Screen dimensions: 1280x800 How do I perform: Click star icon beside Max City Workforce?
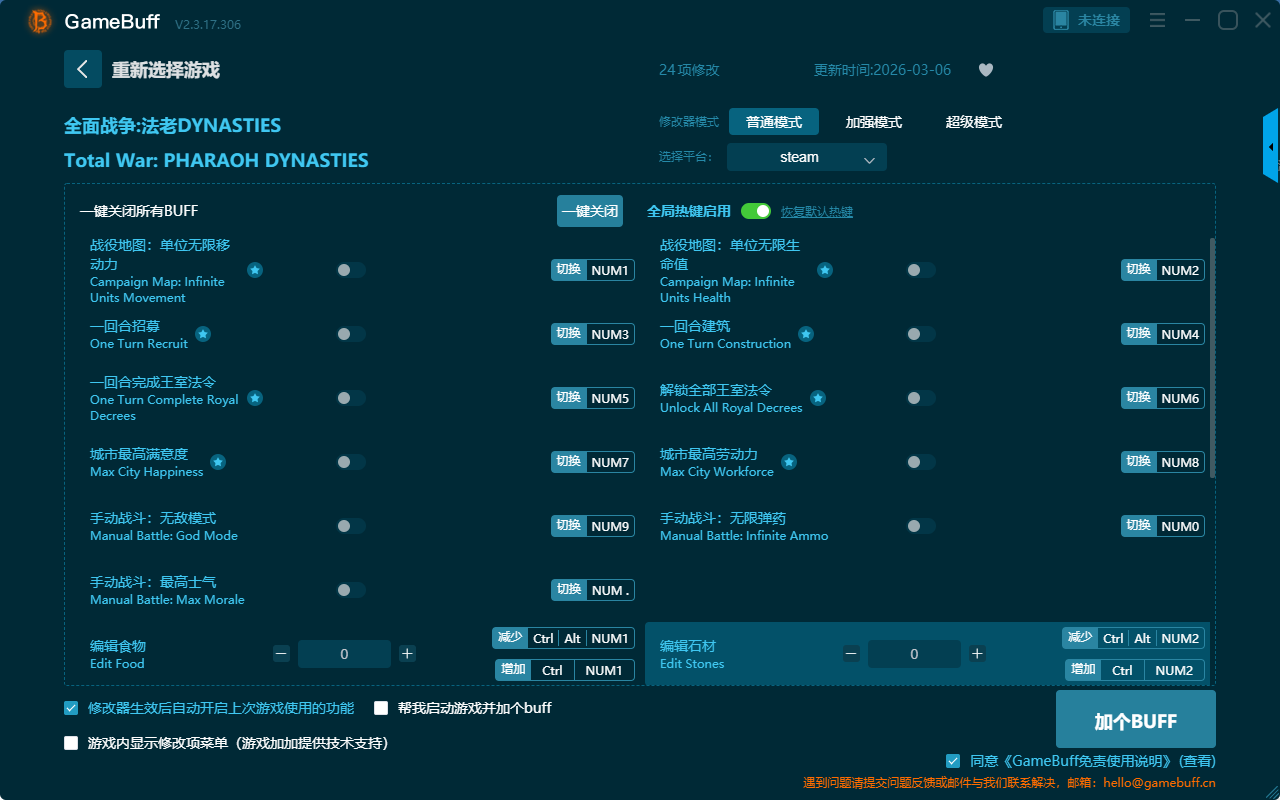coord(789,462)
